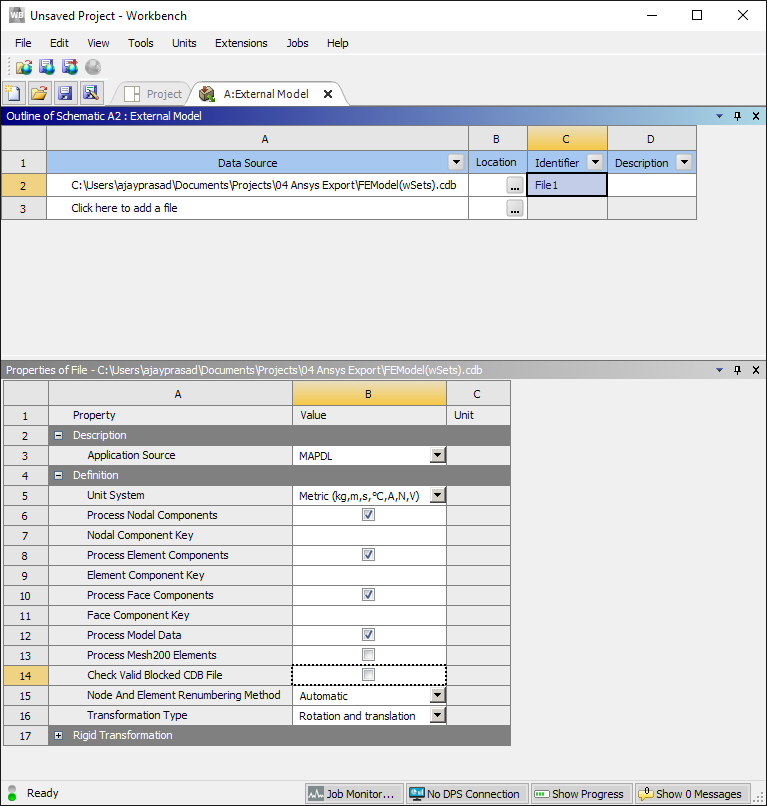
Task: Open the Outline panel options arrow
Action: coord(719,116)
